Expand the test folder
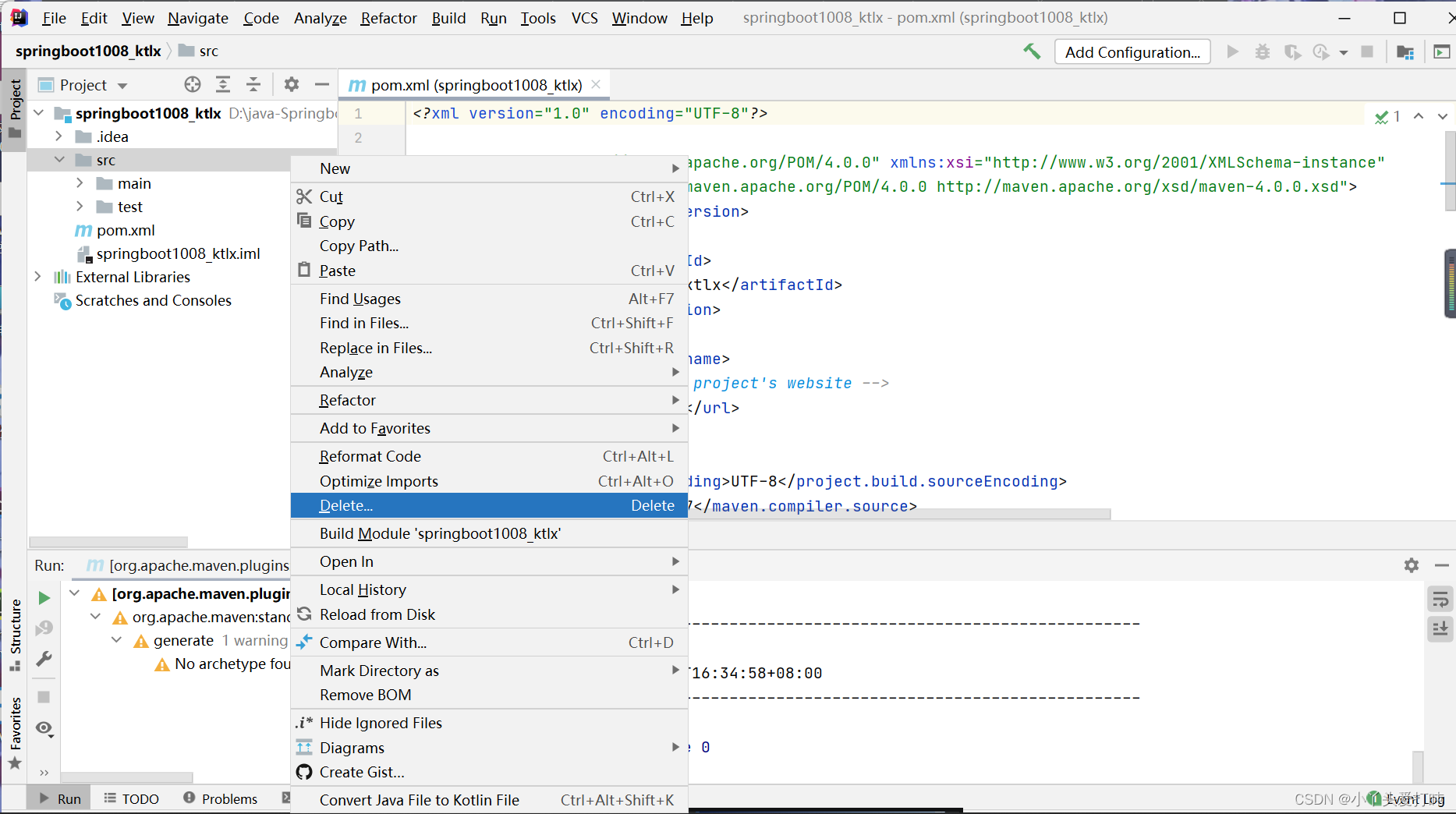Viewport: 1456px width, 814px height. 80,207
